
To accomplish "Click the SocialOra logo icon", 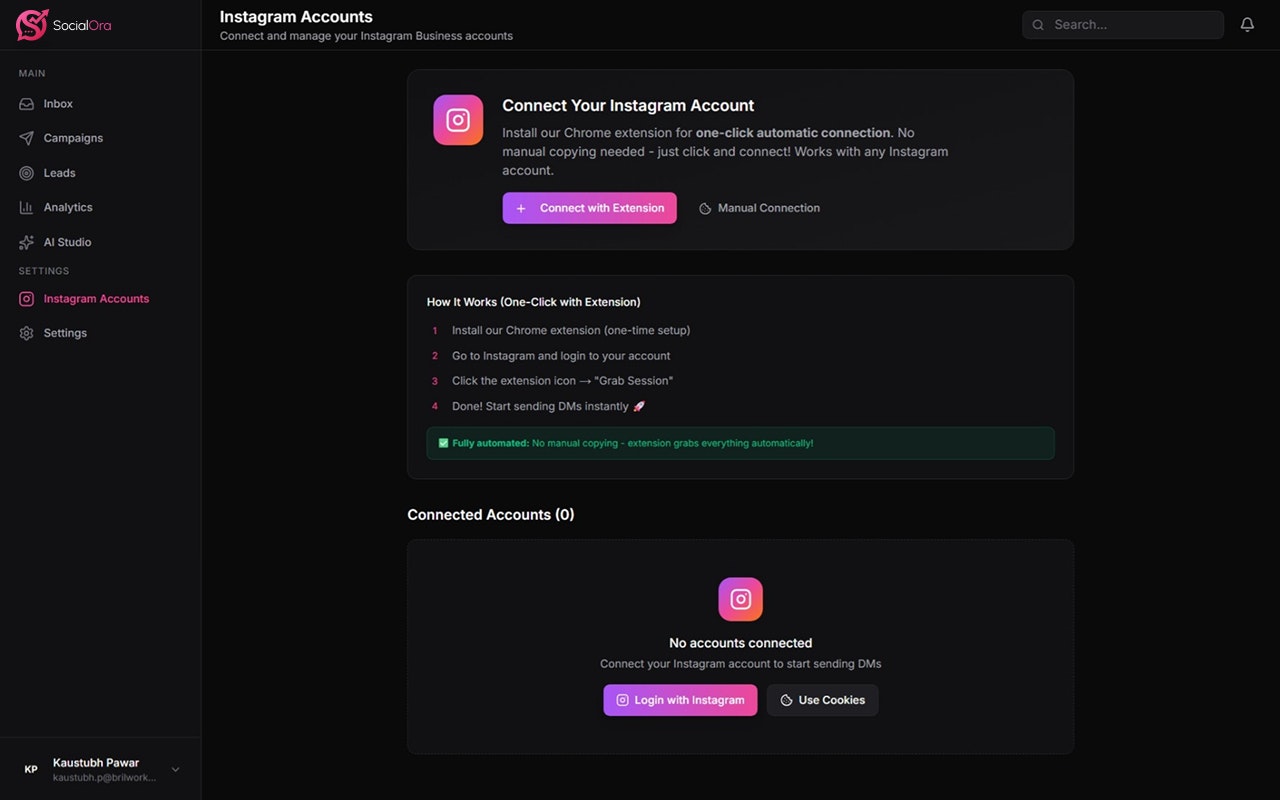I will 32,25.
